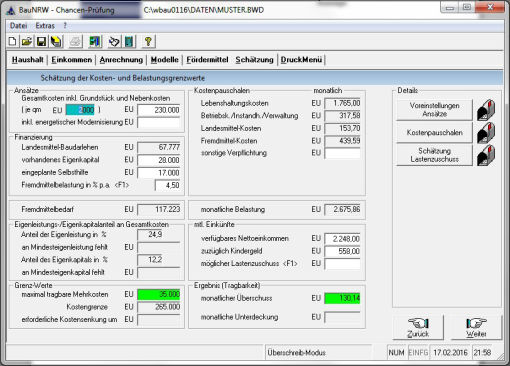Click the Fremdmittelbelastung percent field 4,50

(167, 185)
